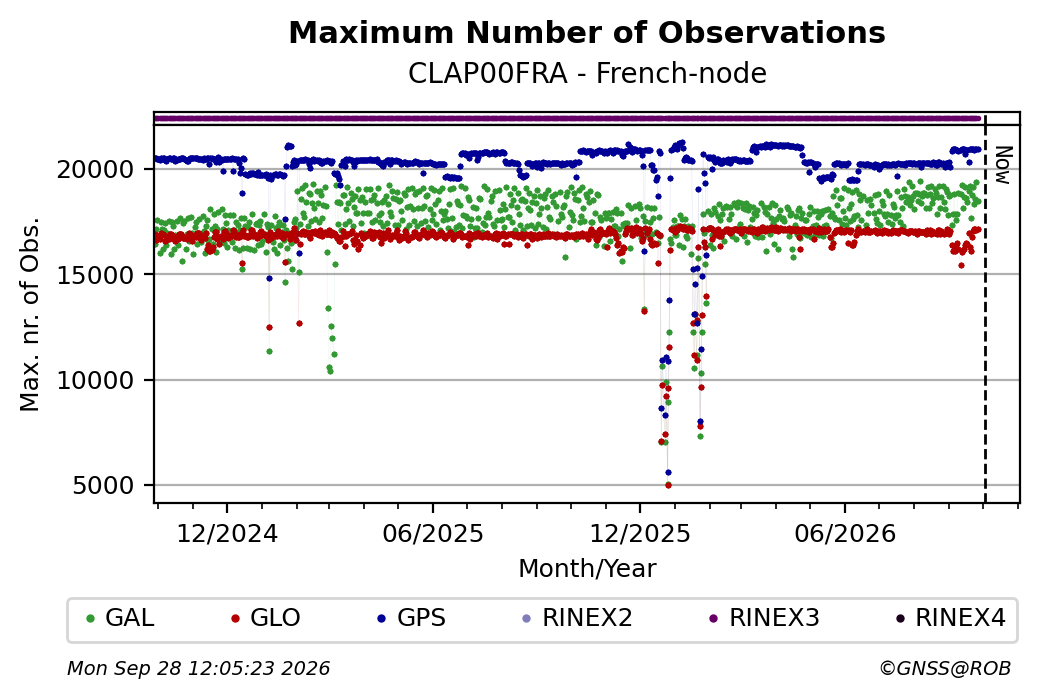Viewport: 1040px width, 699px height.
Task: Click the 06/2026 x-axis tick label
Action: (845, 534)
